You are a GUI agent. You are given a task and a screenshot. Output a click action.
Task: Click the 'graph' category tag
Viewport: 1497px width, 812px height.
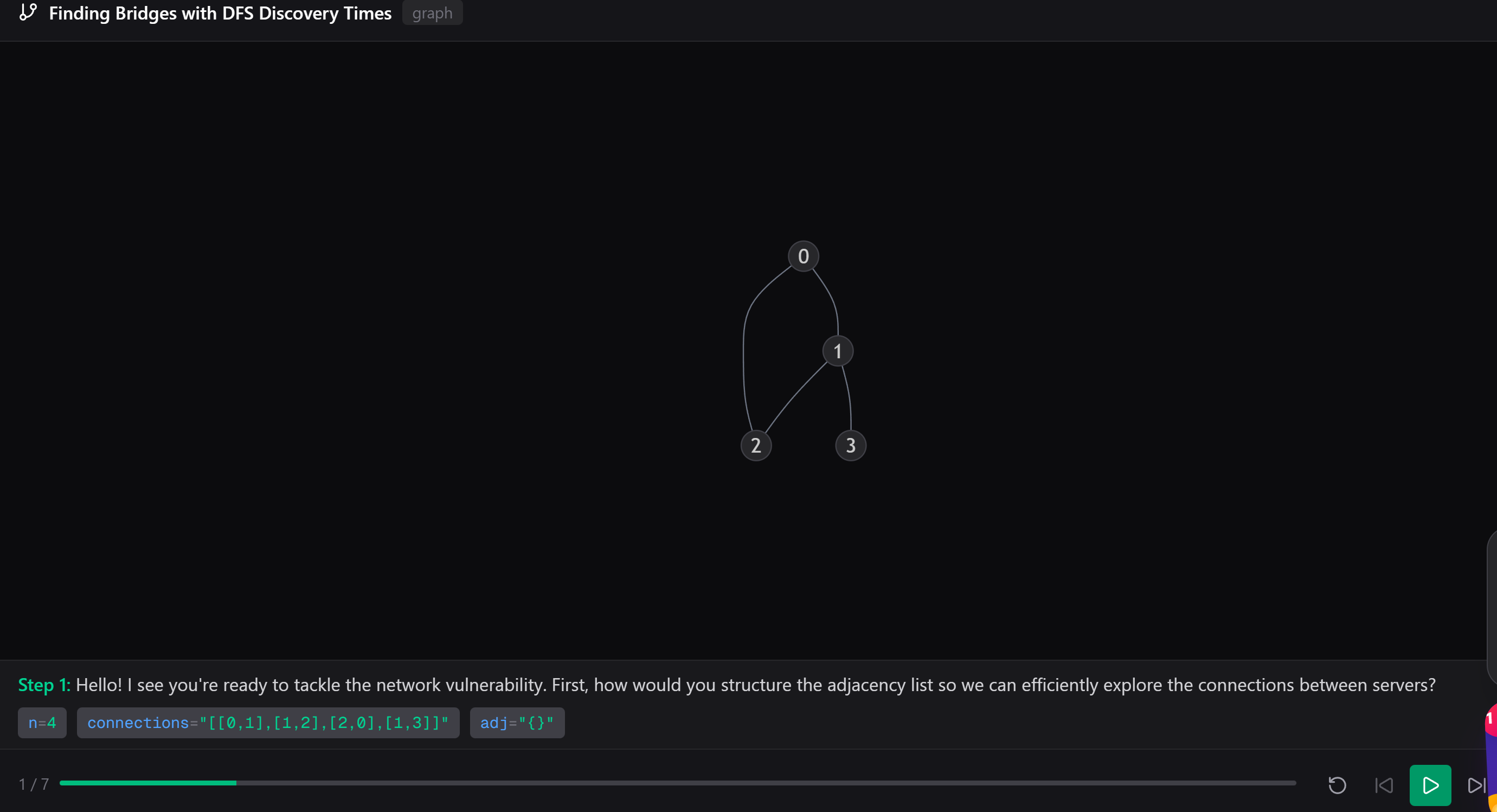point(432,13)
